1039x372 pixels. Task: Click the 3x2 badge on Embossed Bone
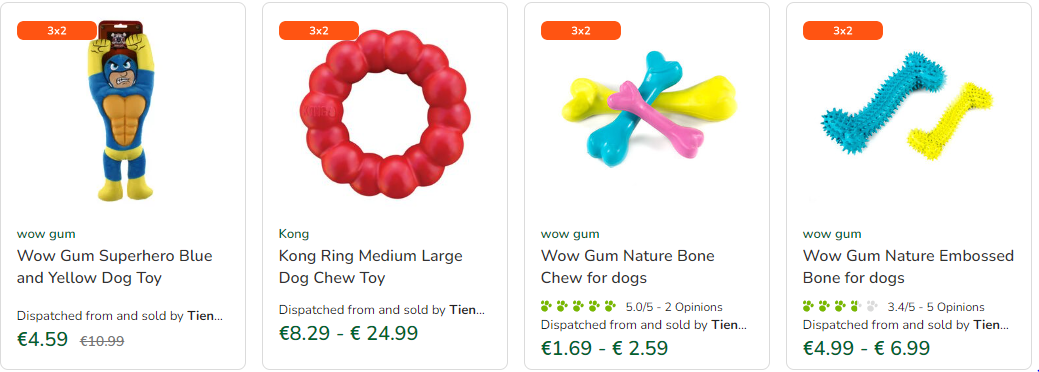[843, 31]
